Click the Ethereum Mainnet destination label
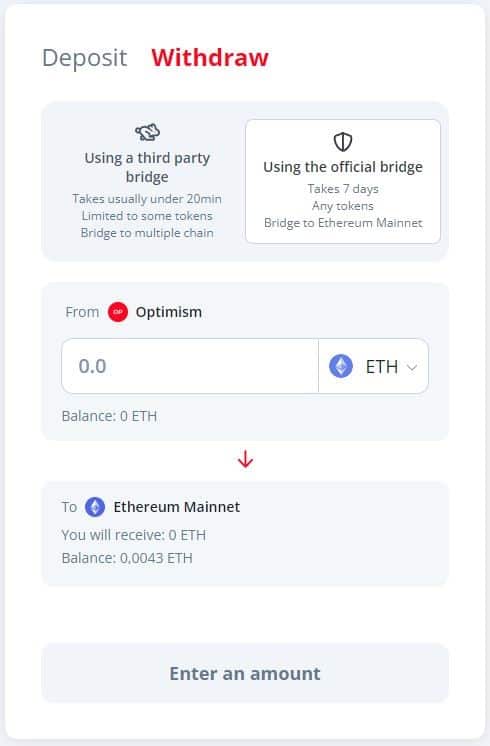This screenshot has width=490, height=746. tap(176, 507)
